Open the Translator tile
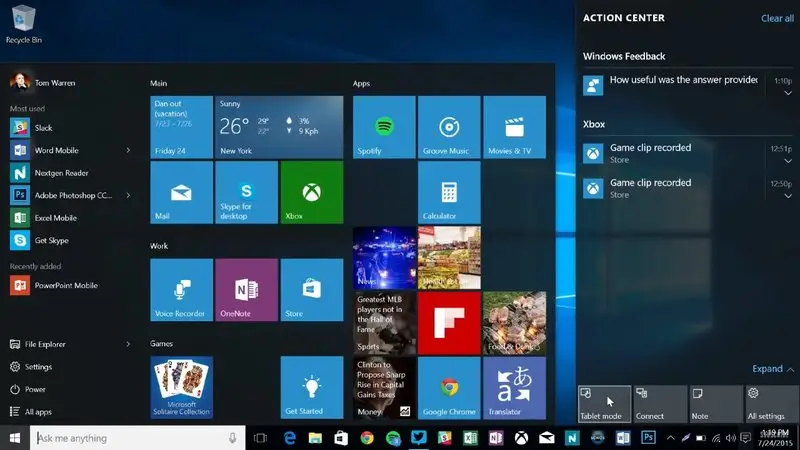 click(x=514, y=388)
